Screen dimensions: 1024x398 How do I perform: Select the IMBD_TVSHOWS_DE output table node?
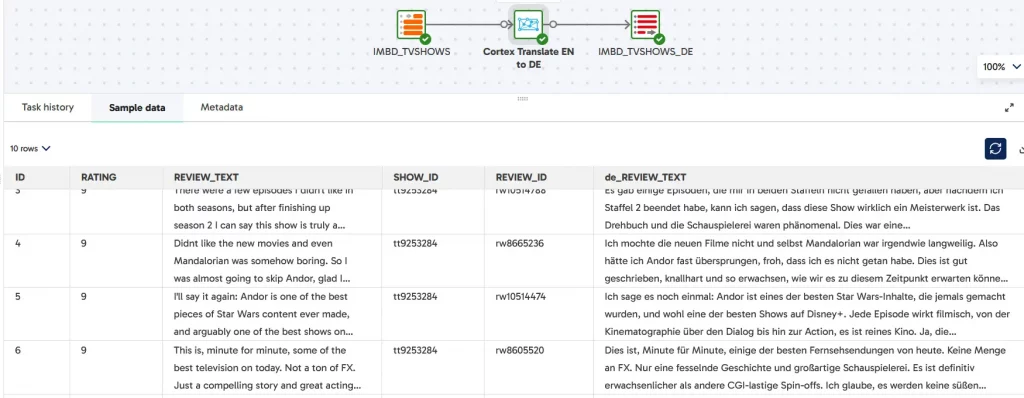[x=645, y=25]
